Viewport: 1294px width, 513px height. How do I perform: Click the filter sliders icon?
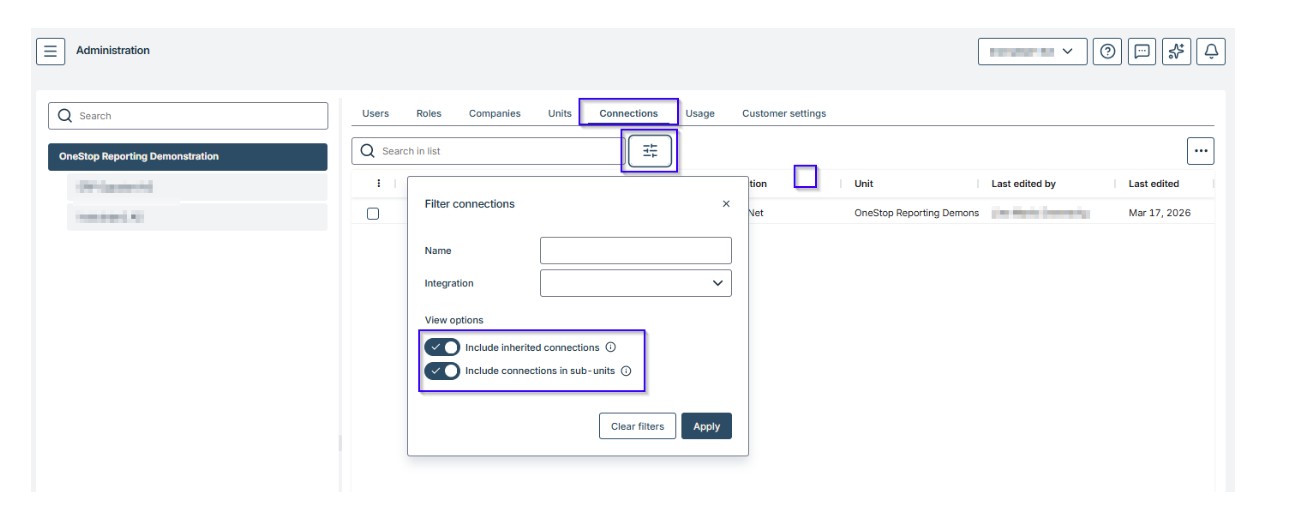point(650,151)
